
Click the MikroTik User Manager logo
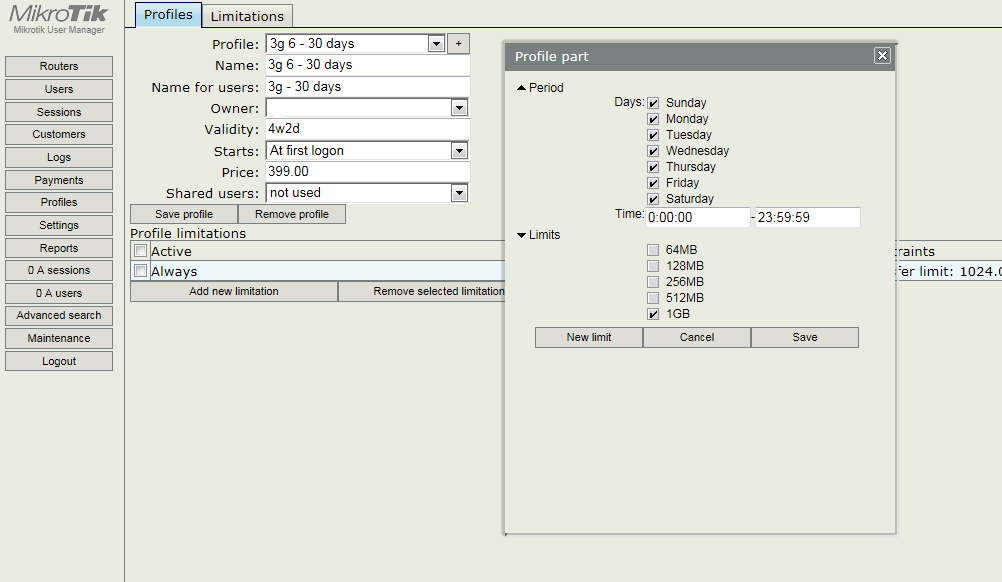point(58,18)
